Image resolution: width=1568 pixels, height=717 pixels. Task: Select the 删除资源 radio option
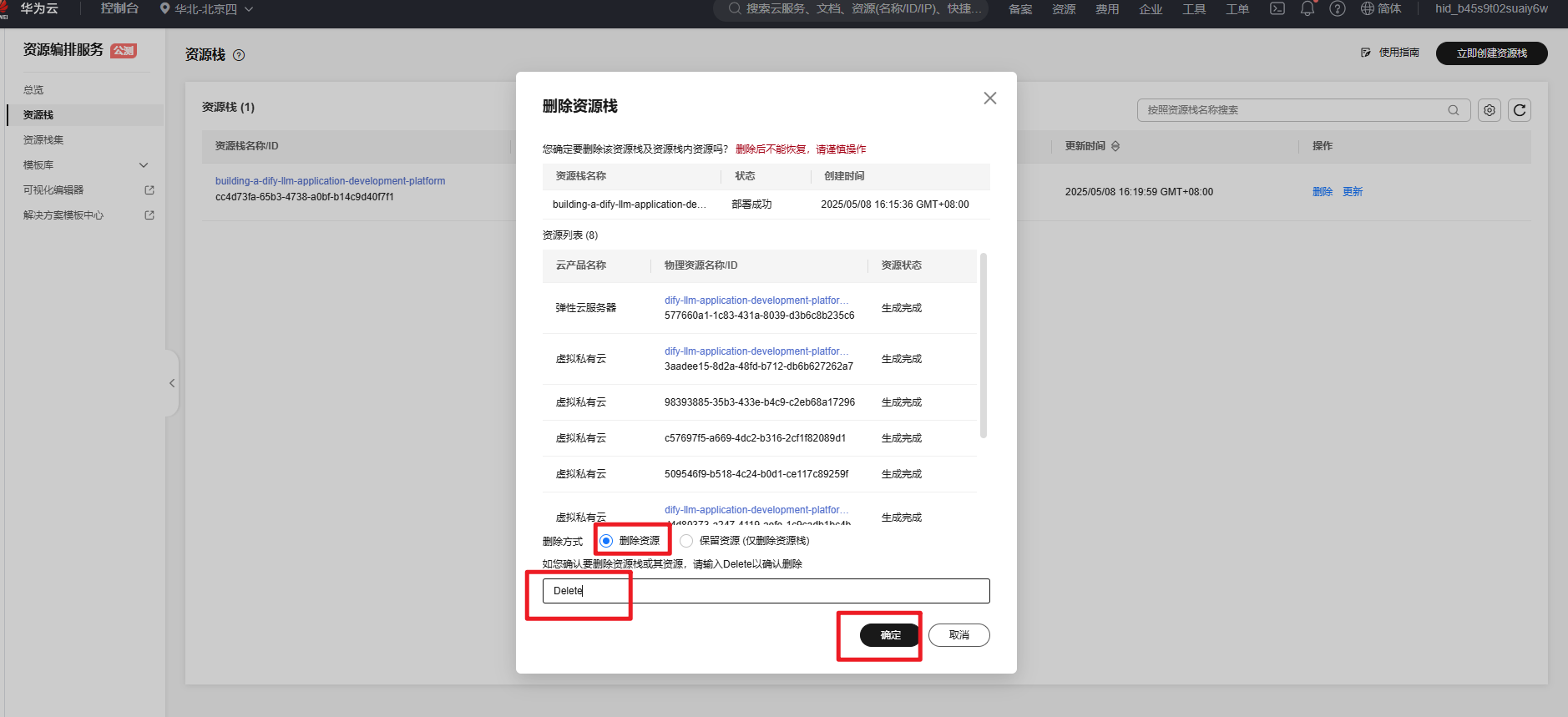click(x=606, y=541)
